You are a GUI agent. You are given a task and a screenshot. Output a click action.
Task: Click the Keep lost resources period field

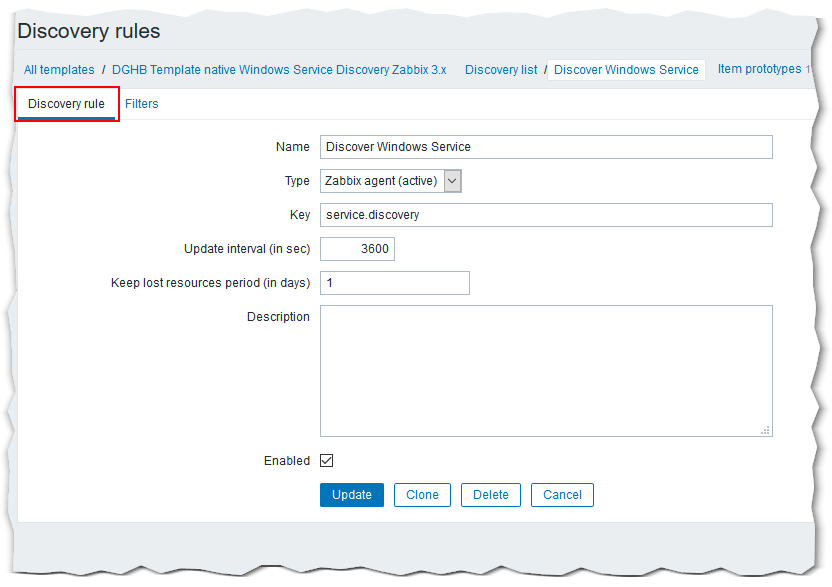(394, 283)
